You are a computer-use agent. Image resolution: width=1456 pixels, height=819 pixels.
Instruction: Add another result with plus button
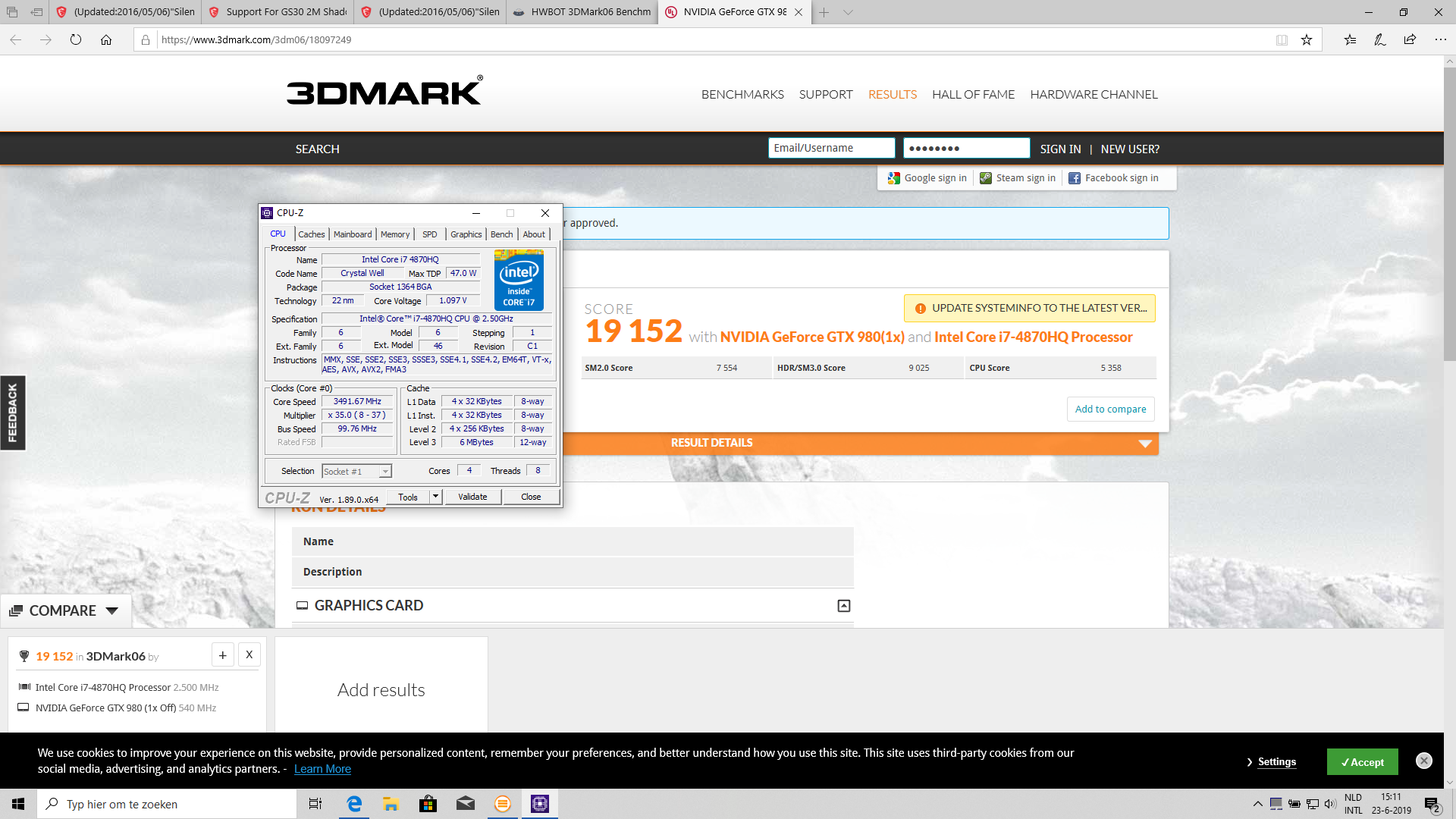pos(222,654)
